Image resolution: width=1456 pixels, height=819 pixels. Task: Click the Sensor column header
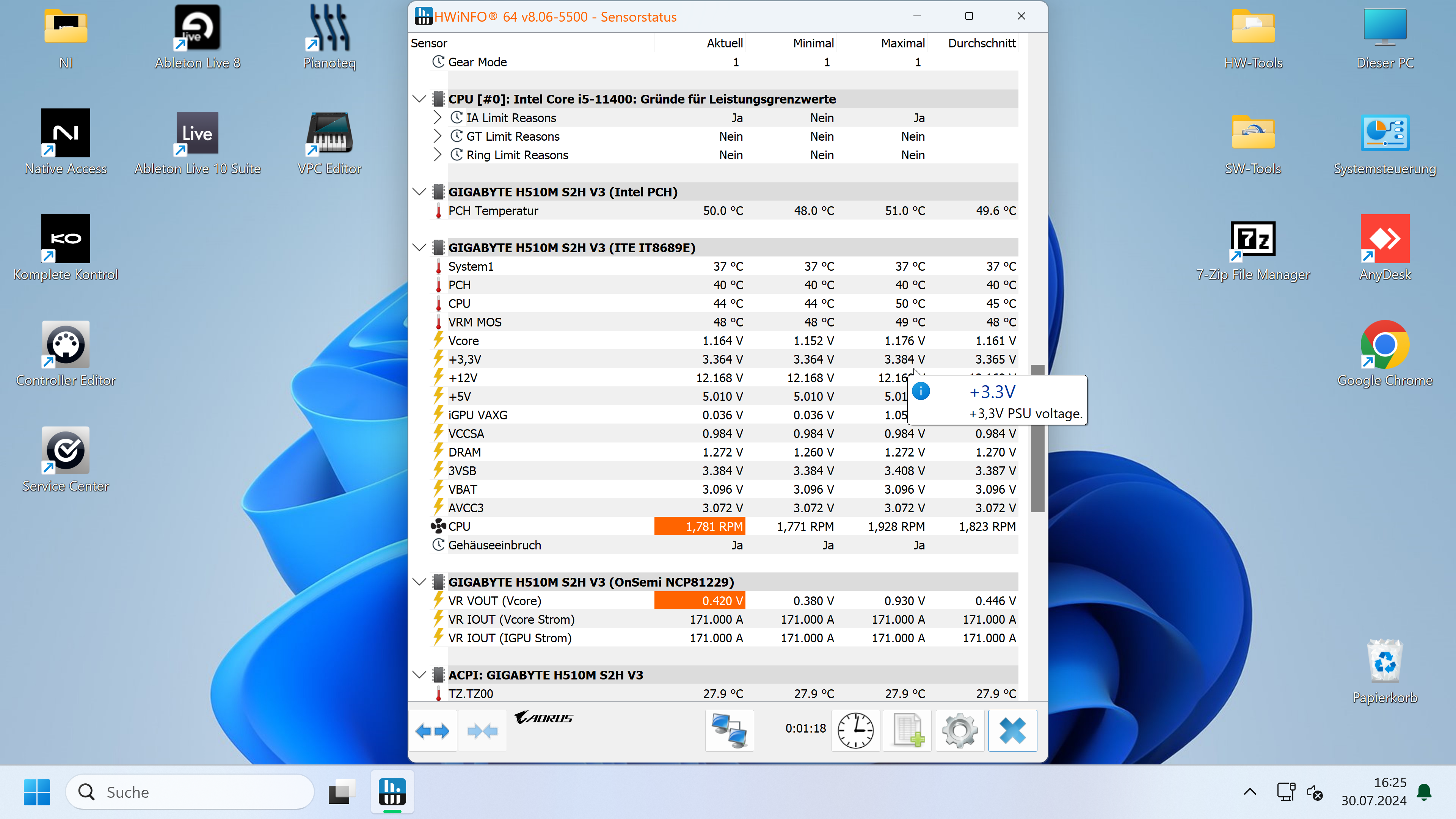pos(531,43)
